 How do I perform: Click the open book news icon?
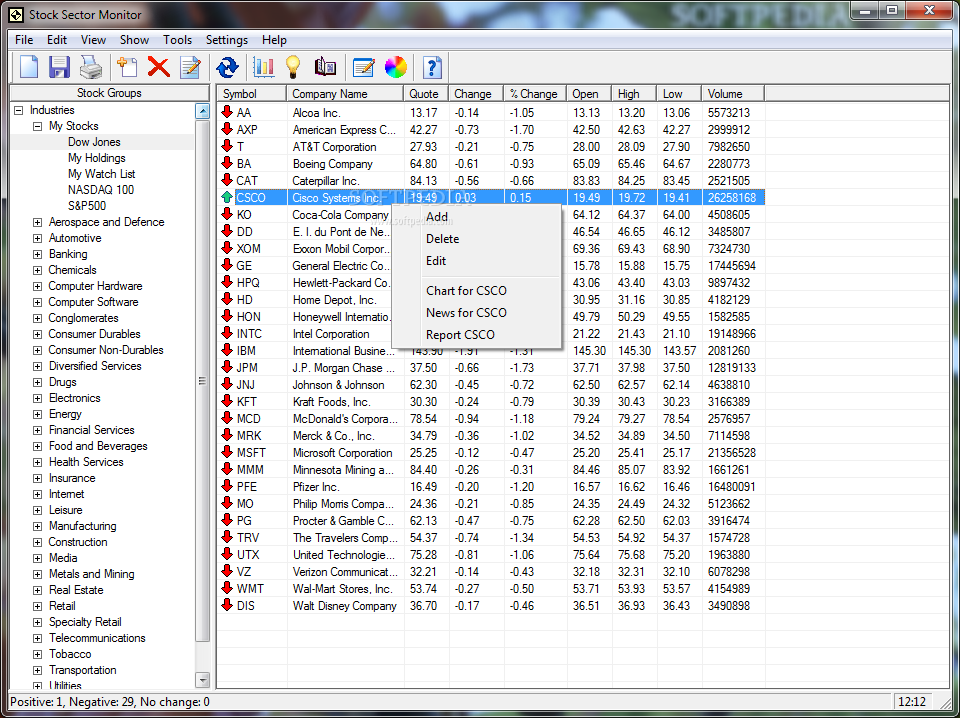325,67
